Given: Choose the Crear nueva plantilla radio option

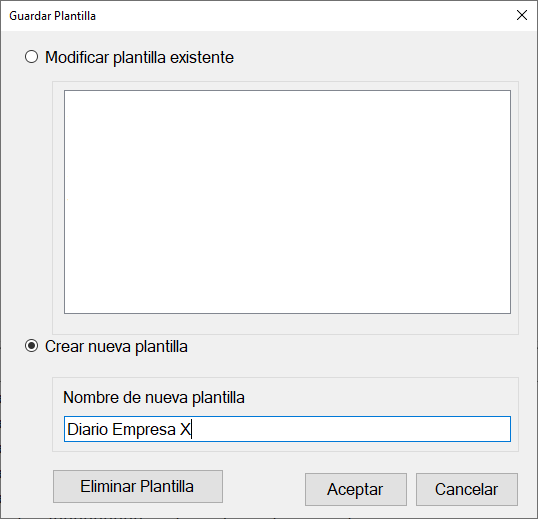Looking at the screenshot, I should [x=32, y=346].
